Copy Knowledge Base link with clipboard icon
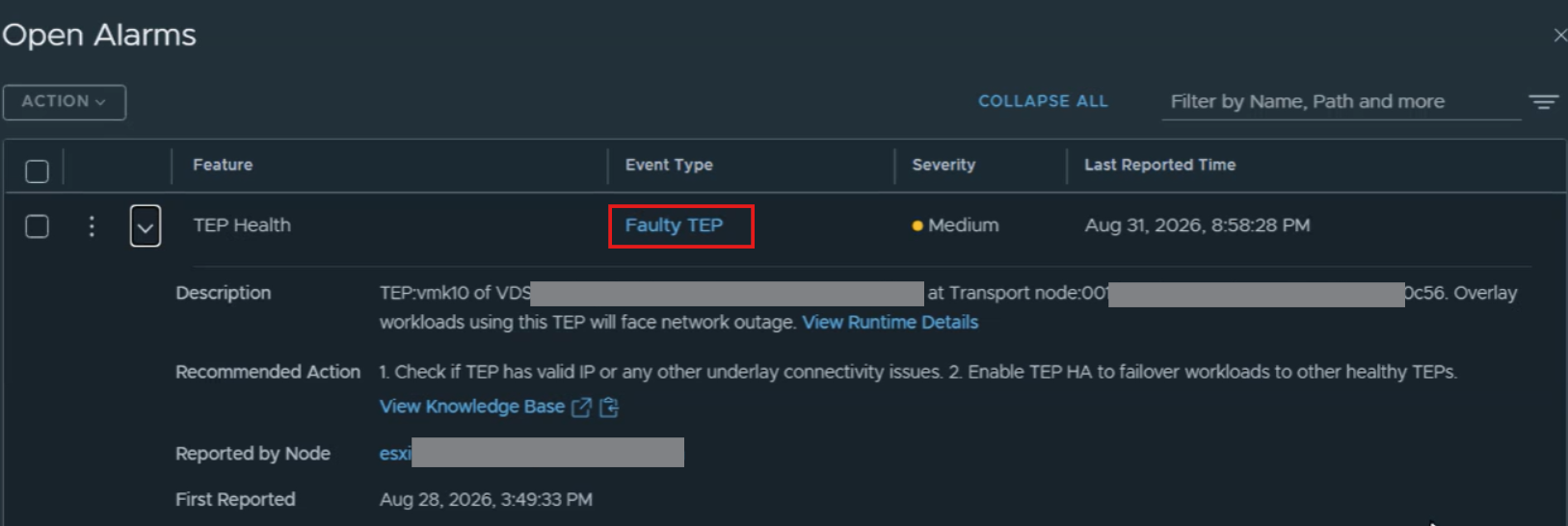The image size is (1568, 526). coord(609,408)
